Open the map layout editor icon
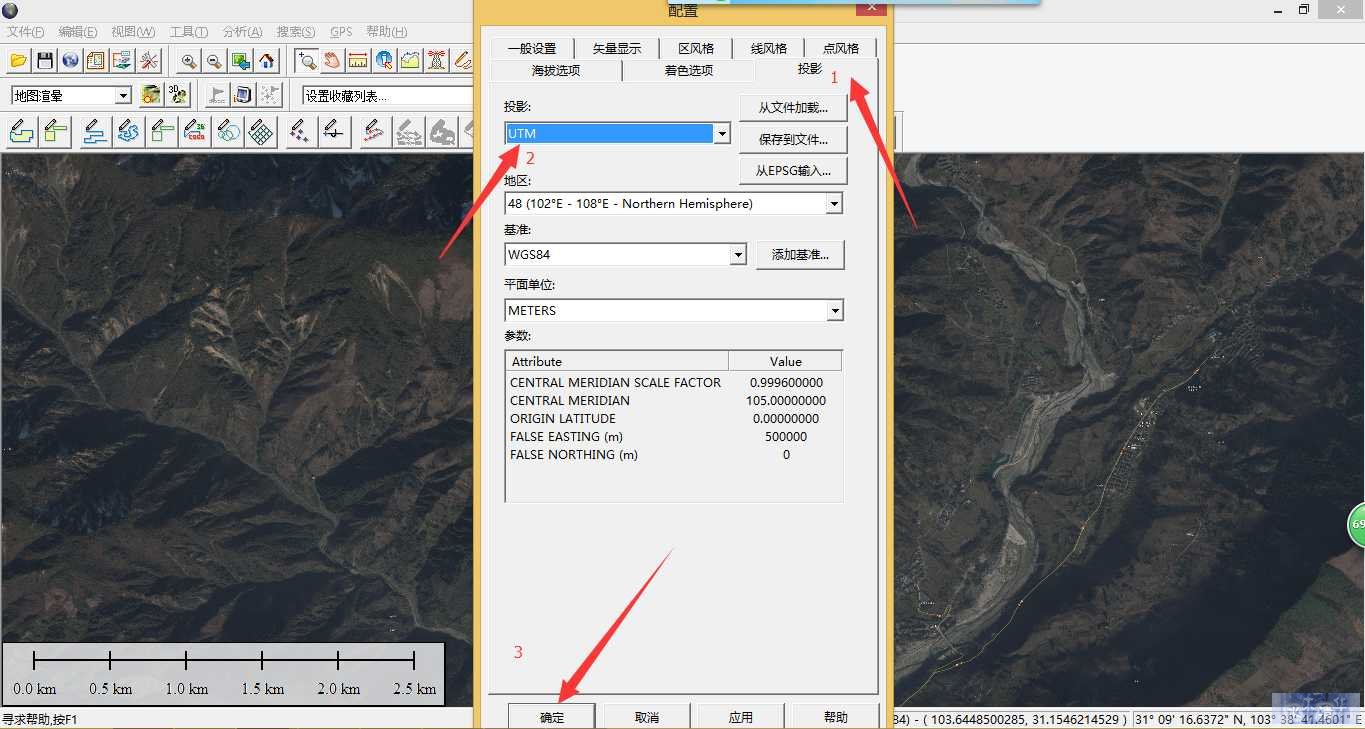This screenshot has height=729, width=1365. click(96, 61)
